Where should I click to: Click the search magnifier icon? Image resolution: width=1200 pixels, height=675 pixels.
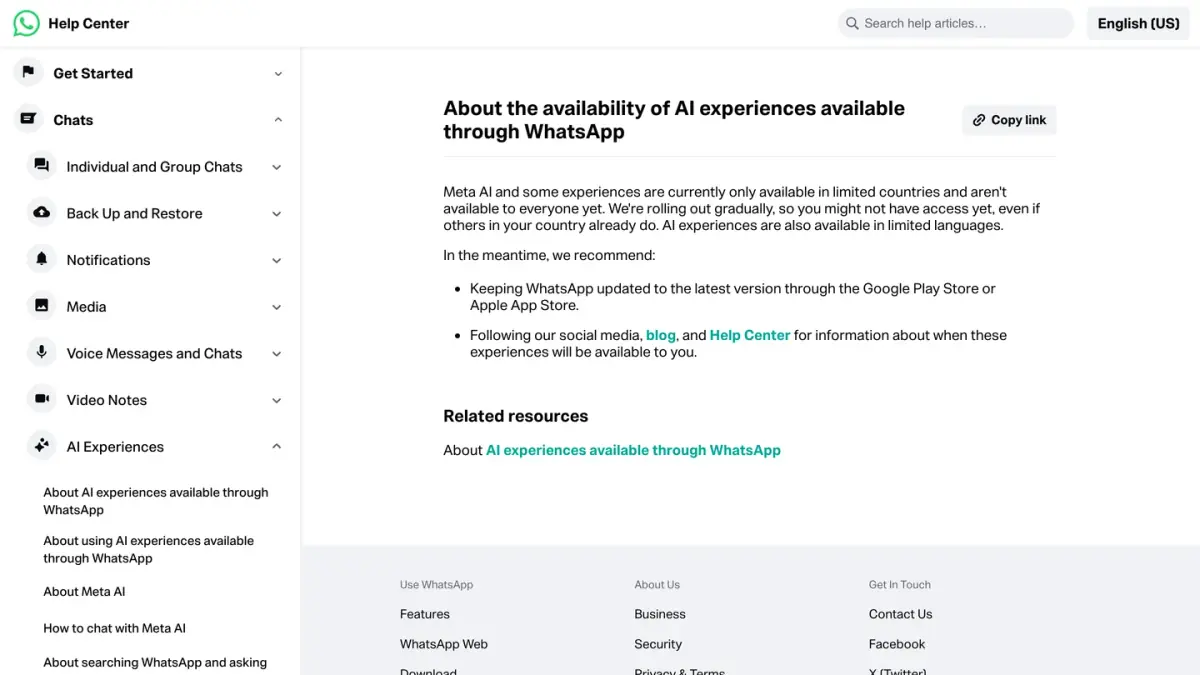(852, 23)
